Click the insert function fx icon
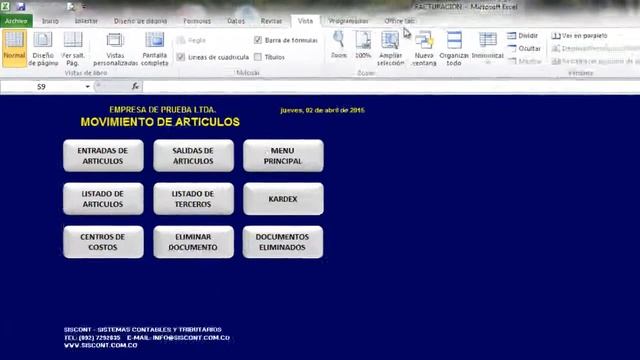 coord(135,87)
